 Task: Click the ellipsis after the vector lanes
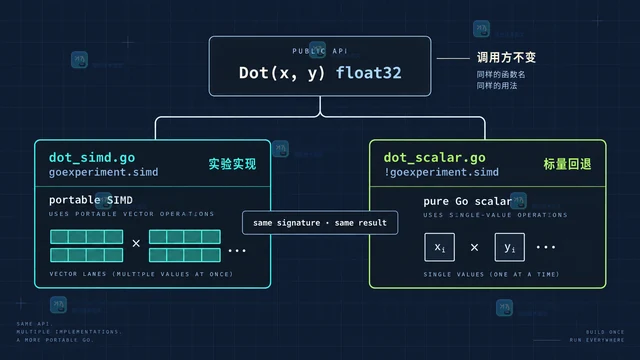click(237, 251)
